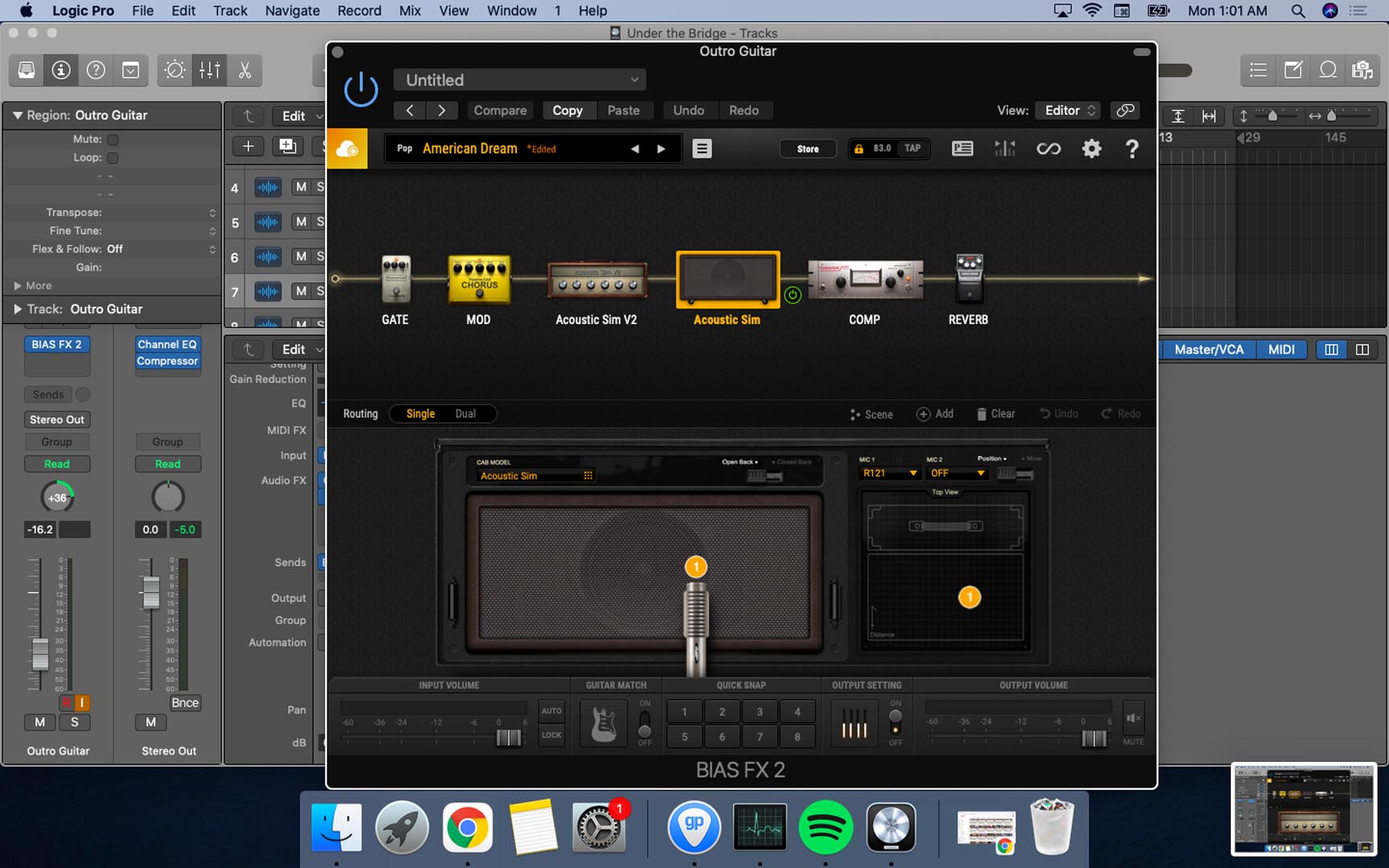Viewport: 1389px width, 868px height.
Task: Toggle Guitar Match ON/OFF switch
Action: 645,723
